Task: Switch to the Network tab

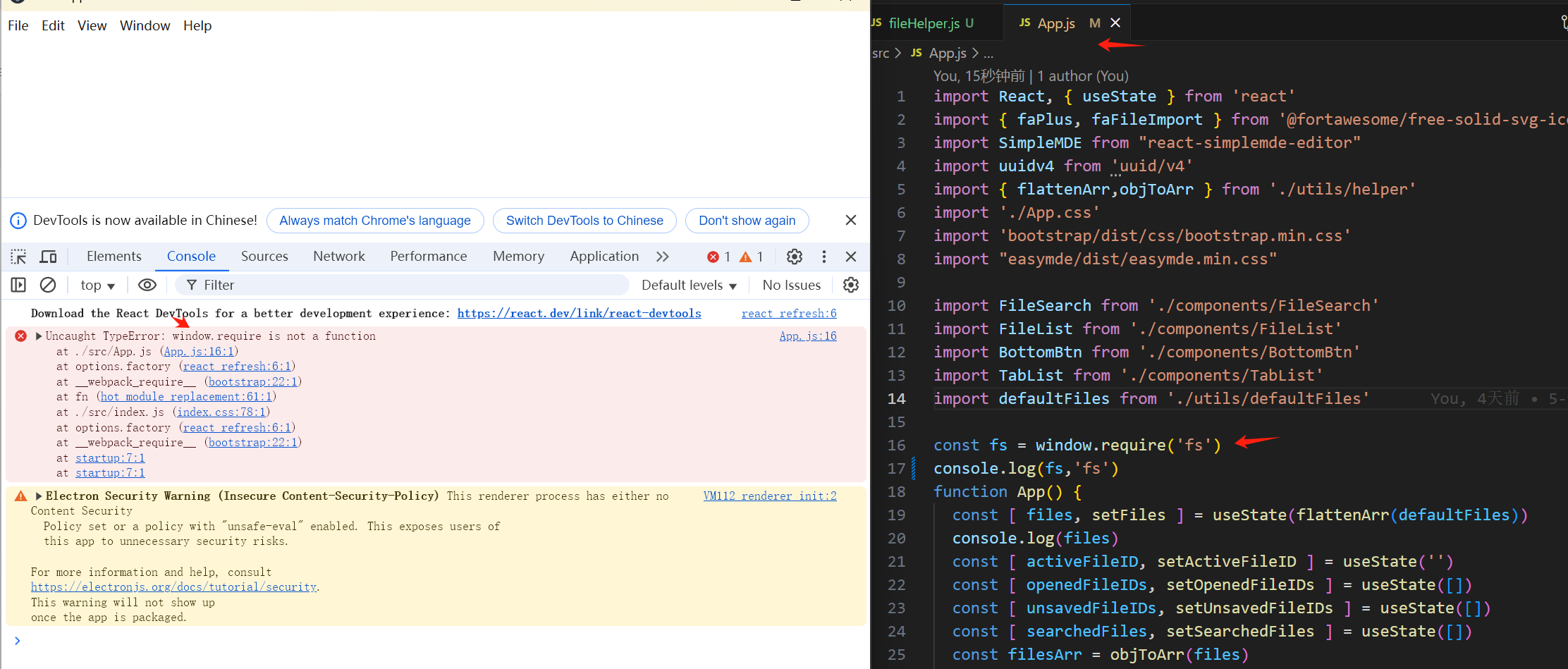Action: coord(339,256)
